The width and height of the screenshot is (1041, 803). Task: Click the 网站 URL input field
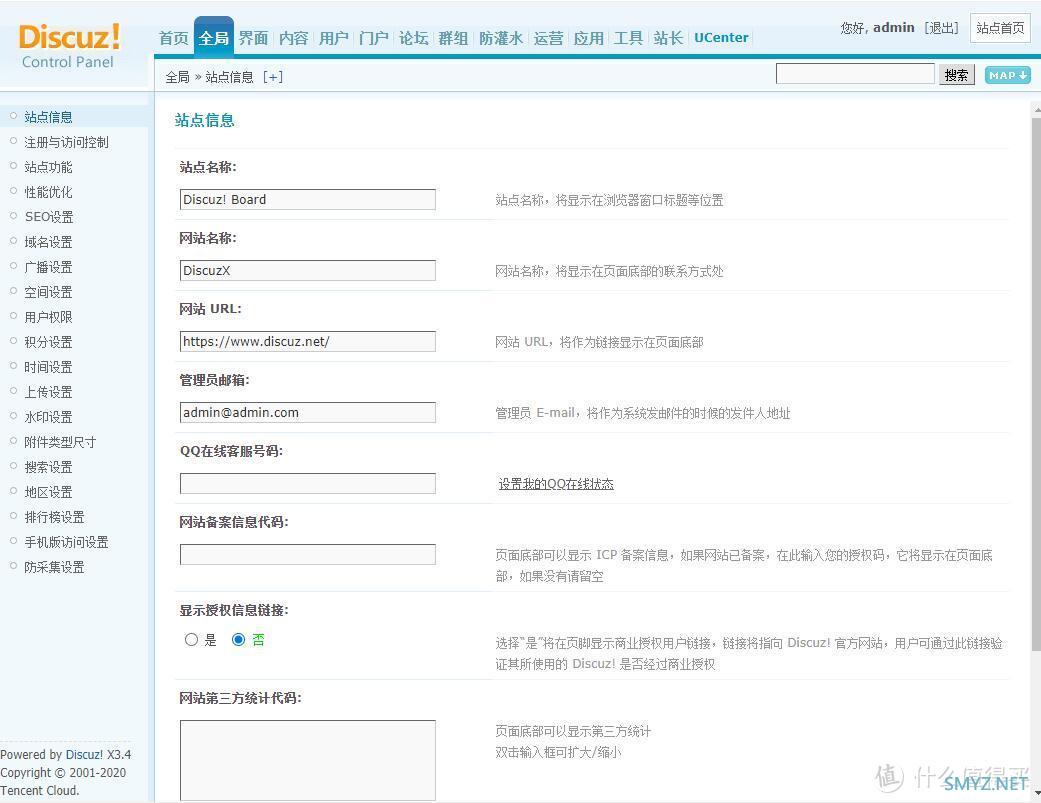[x=308, y=342]
